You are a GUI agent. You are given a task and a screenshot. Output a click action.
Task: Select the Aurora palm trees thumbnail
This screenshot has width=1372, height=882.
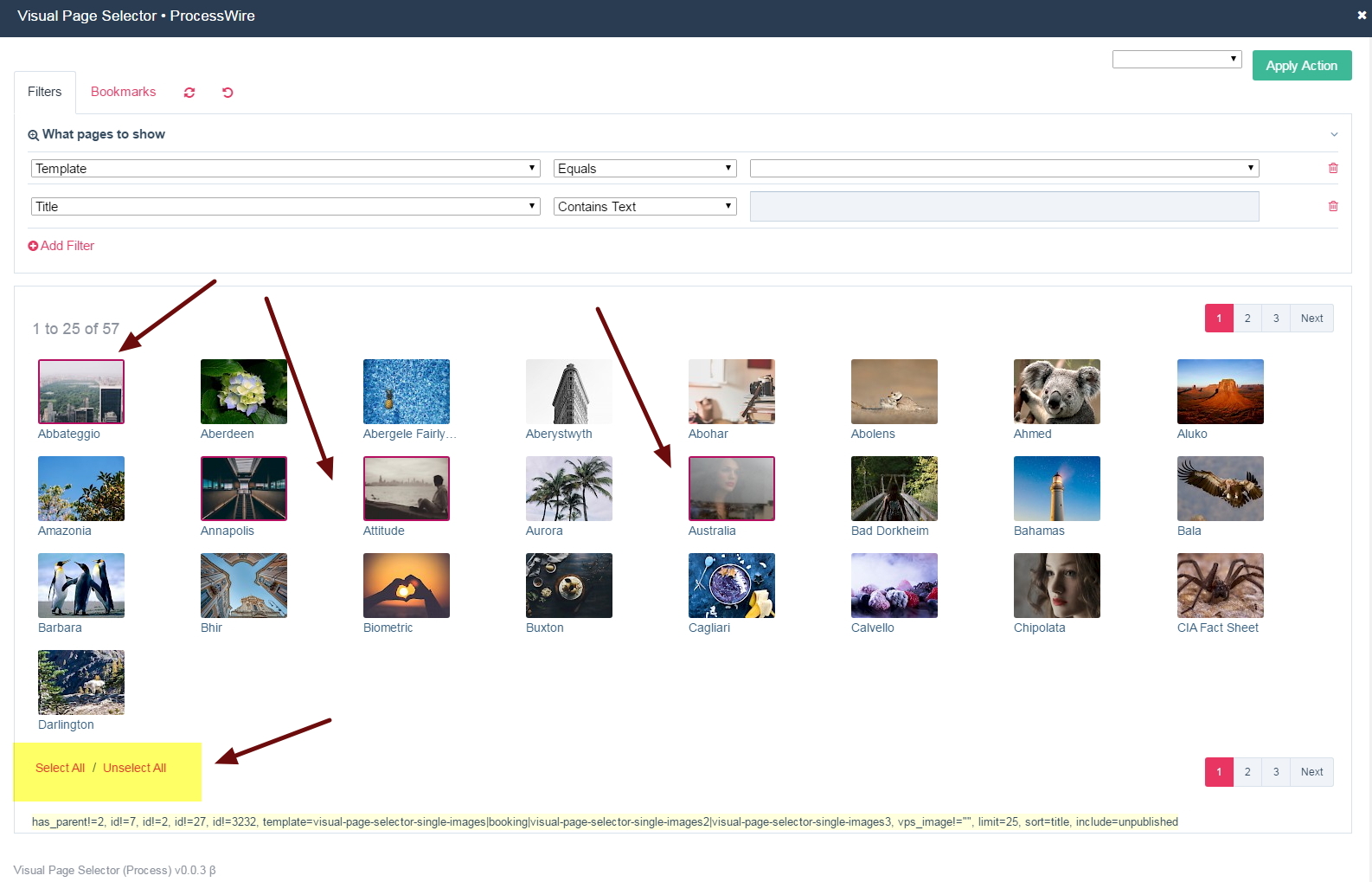click(569, 488)
